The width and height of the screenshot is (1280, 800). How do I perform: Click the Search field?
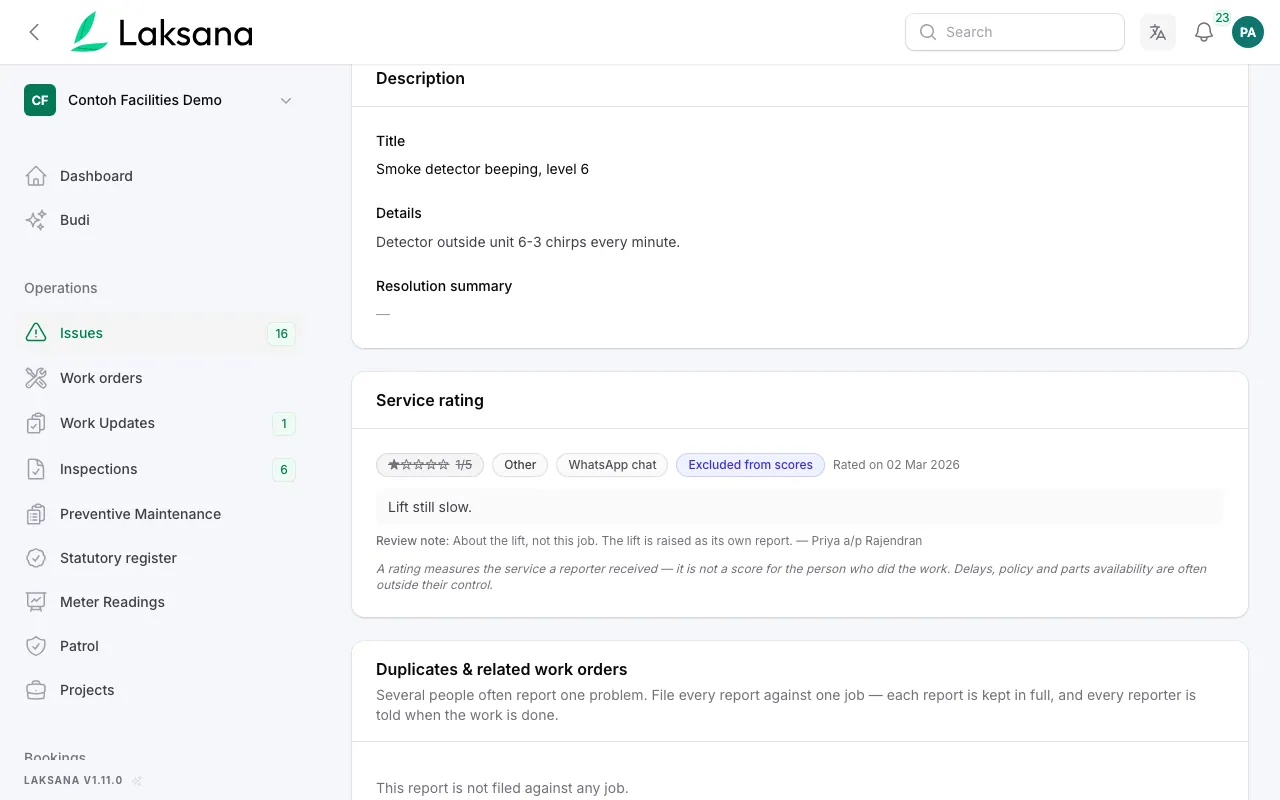click(x=1015, y=32)
